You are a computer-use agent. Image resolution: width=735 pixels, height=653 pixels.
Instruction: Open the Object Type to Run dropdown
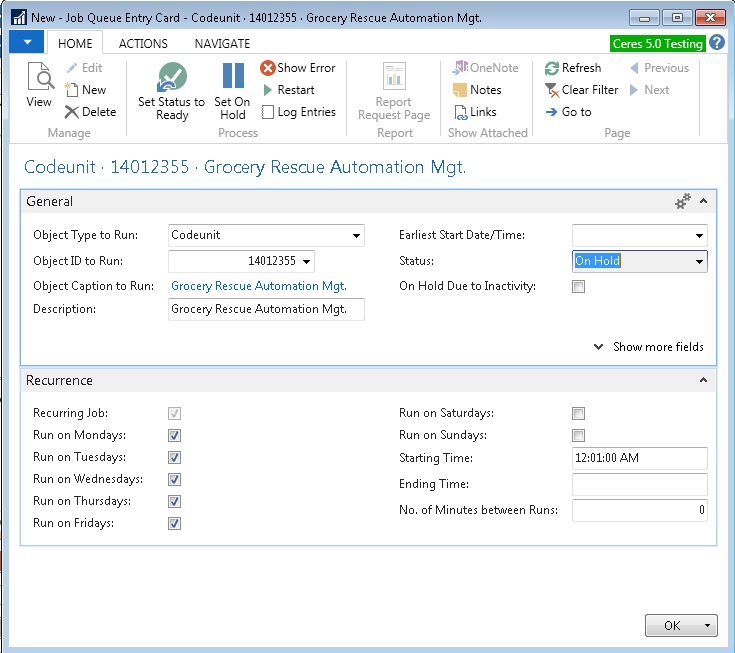[356, 236]
